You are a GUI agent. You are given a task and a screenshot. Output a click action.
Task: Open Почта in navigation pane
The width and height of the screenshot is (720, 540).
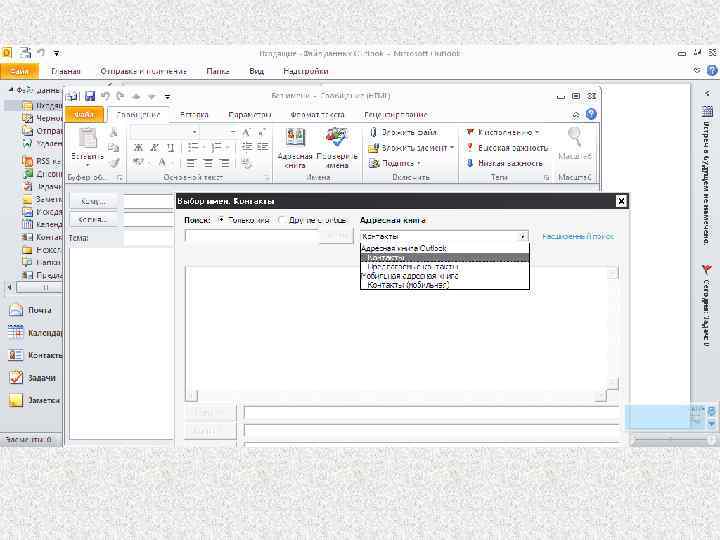click(x=31, y=310)
